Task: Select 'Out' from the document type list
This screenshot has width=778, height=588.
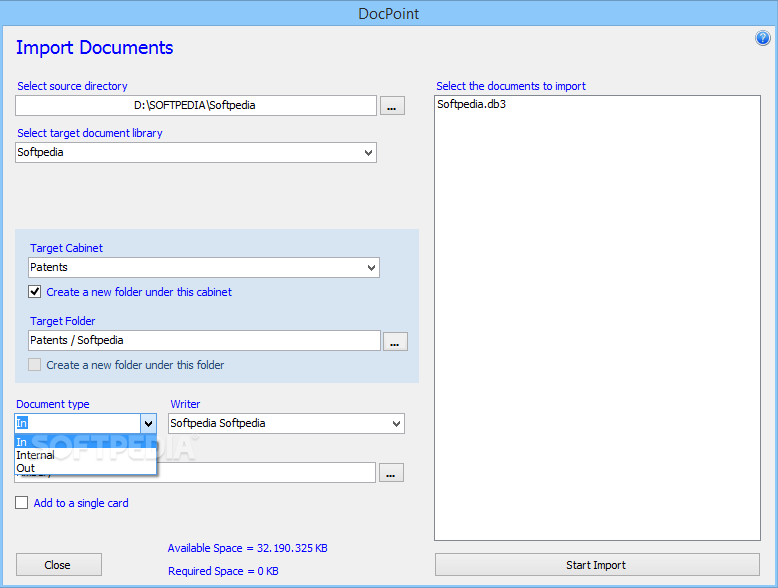Action: (x=85, y=468)
